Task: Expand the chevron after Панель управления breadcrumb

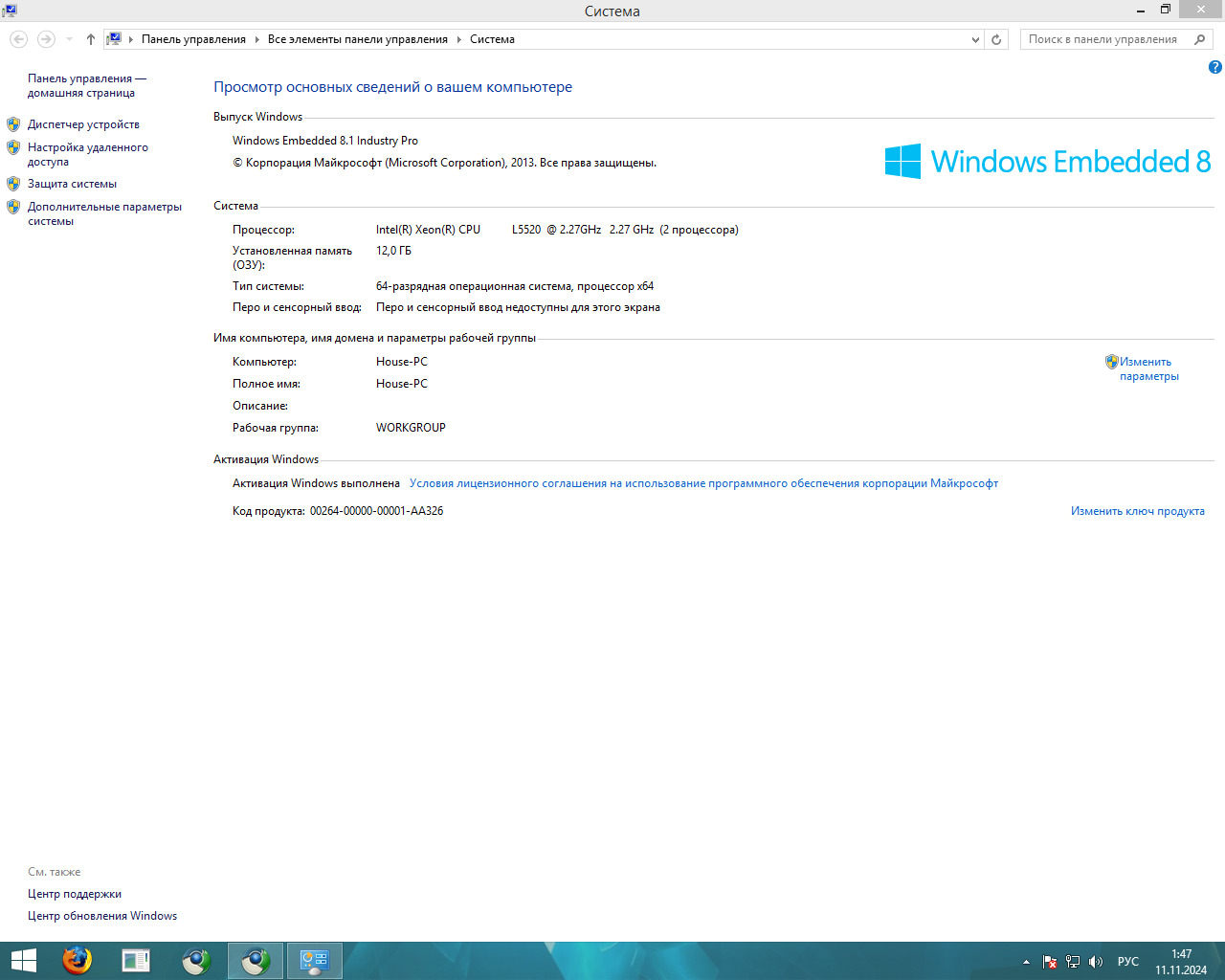Action: (256, 39)
